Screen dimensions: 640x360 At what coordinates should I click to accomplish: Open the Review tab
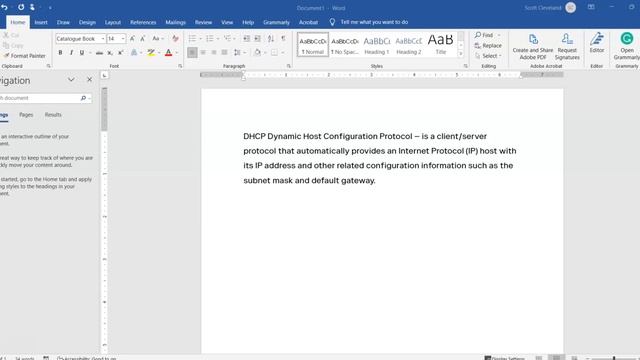click(203, 22)
